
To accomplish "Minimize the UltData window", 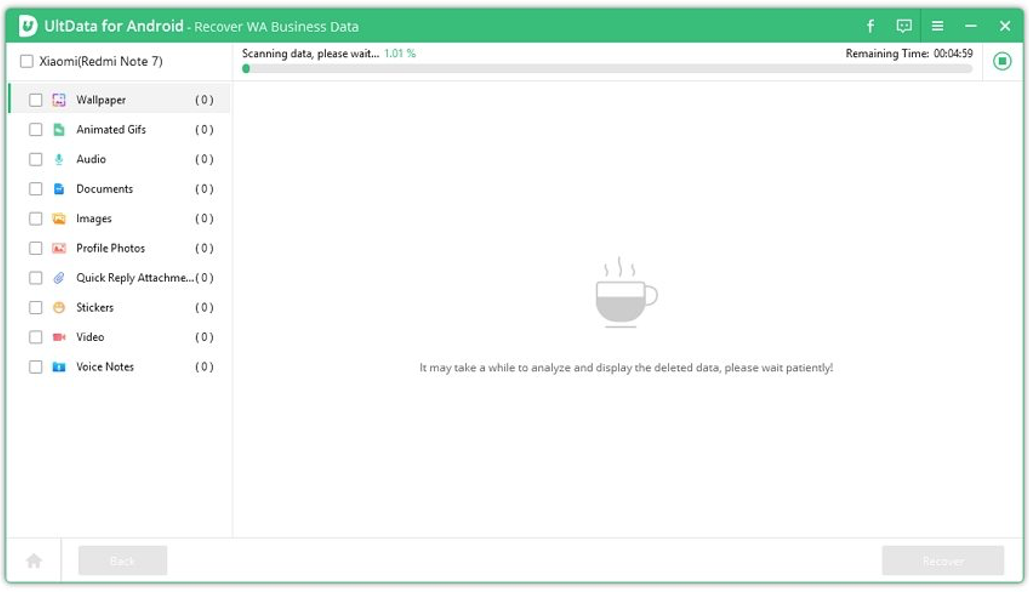I will coord(971,26).
